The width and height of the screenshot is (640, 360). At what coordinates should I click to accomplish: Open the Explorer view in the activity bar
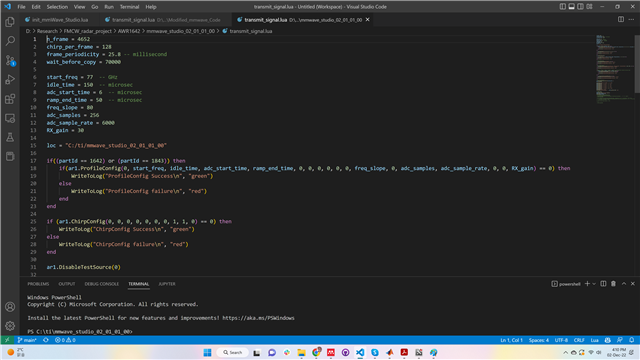10,22
